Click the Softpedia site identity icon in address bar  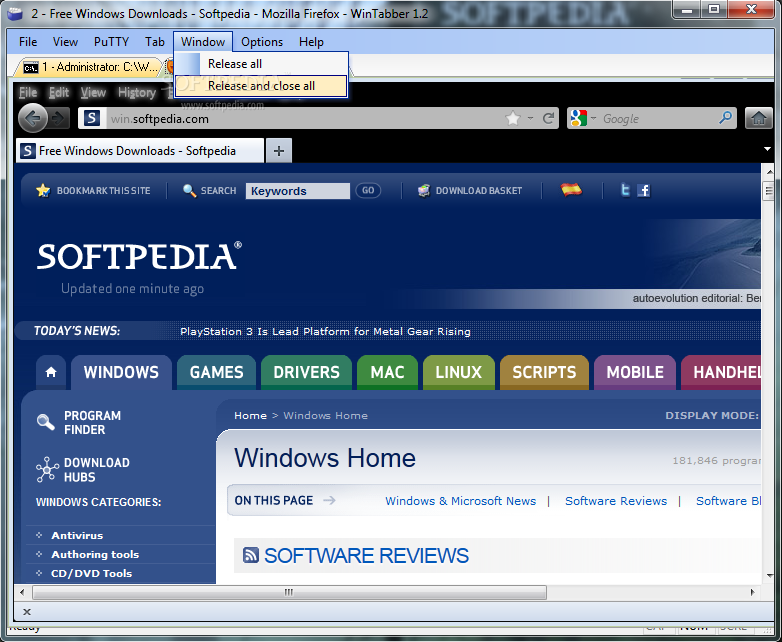coord(92,119)
